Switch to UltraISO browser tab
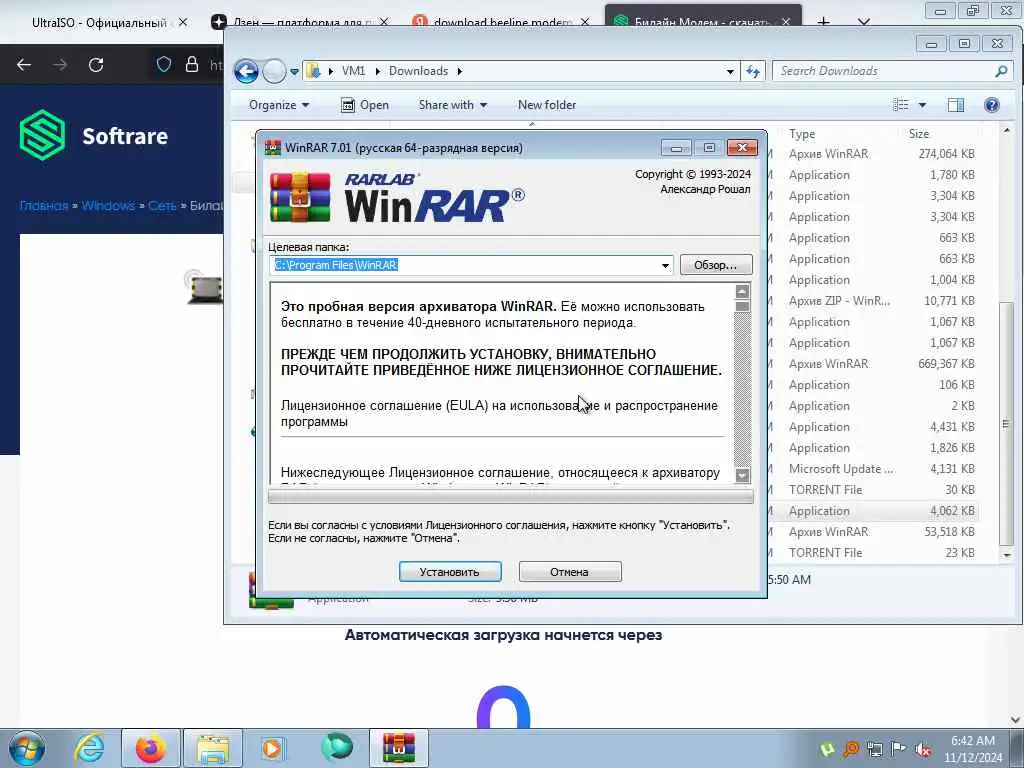Viewport: 1024px width, 768px height. 98,22
